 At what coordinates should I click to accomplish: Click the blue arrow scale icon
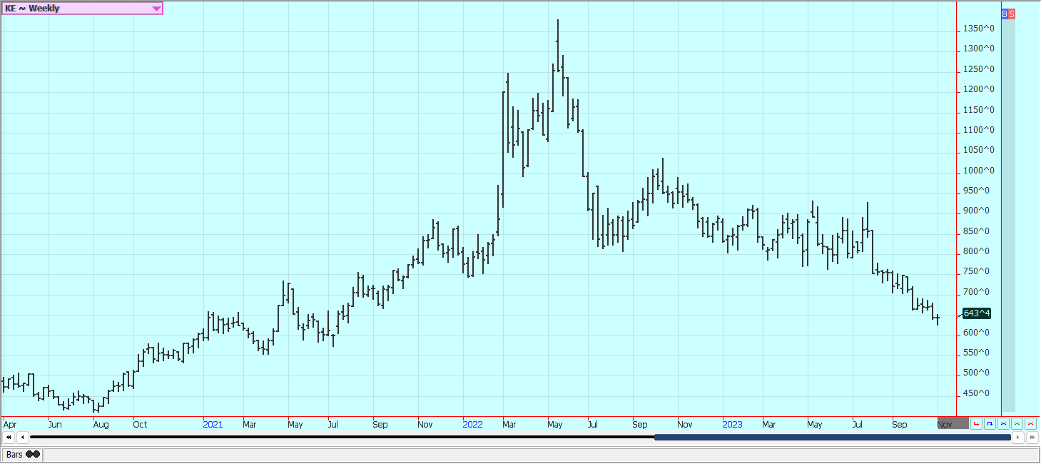tap(990, 424)
